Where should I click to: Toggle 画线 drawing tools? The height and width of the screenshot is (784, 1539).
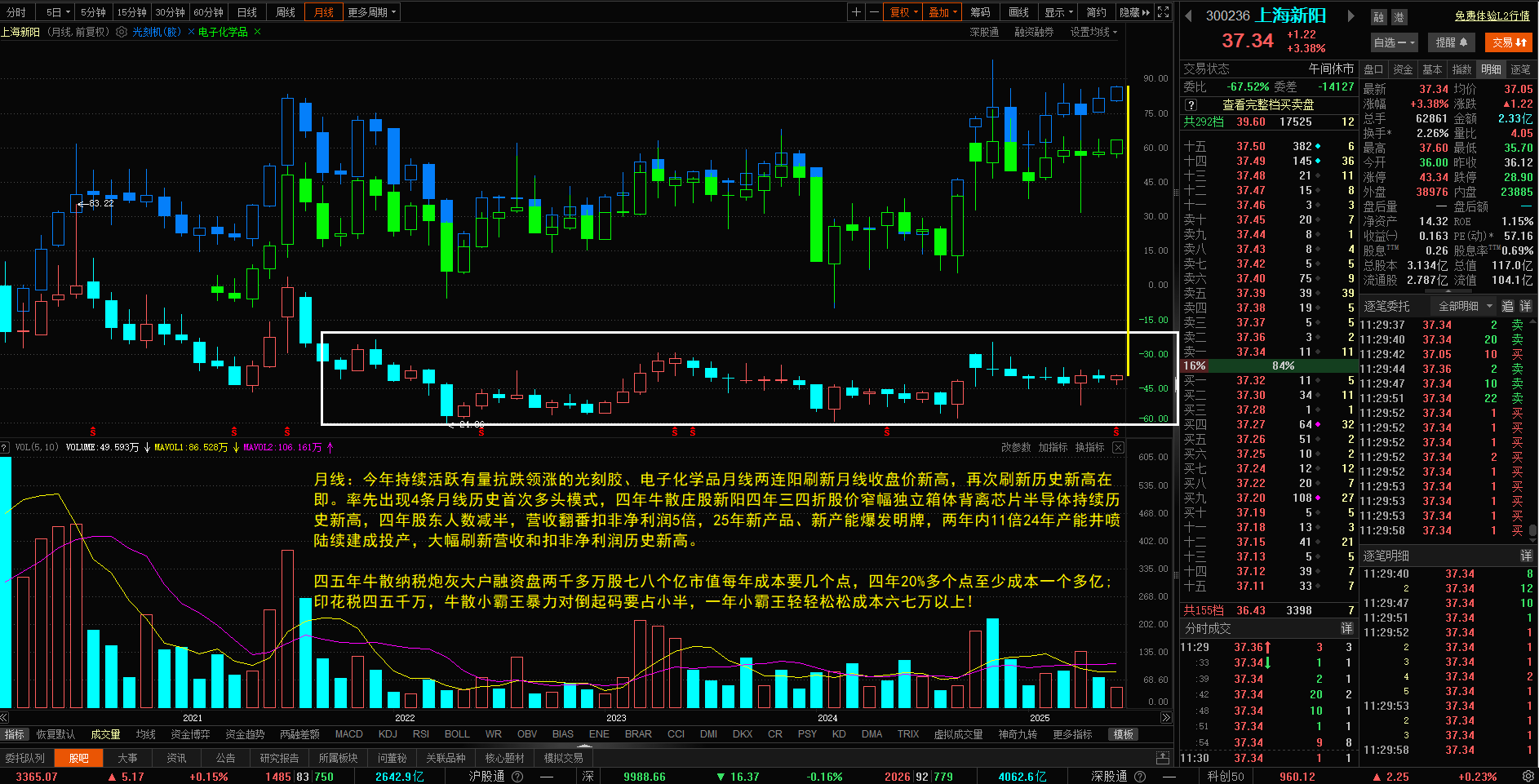click(x=1018, y=12)
